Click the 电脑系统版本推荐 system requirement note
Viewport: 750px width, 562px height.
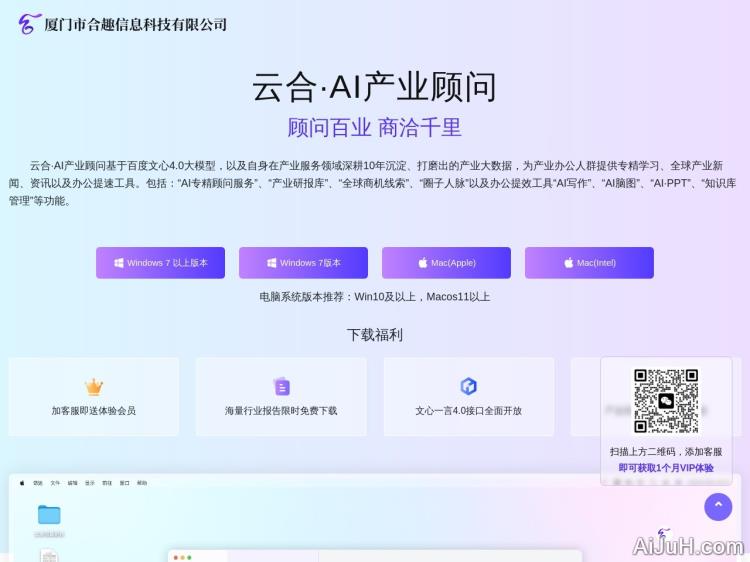(x=375, y=297)
